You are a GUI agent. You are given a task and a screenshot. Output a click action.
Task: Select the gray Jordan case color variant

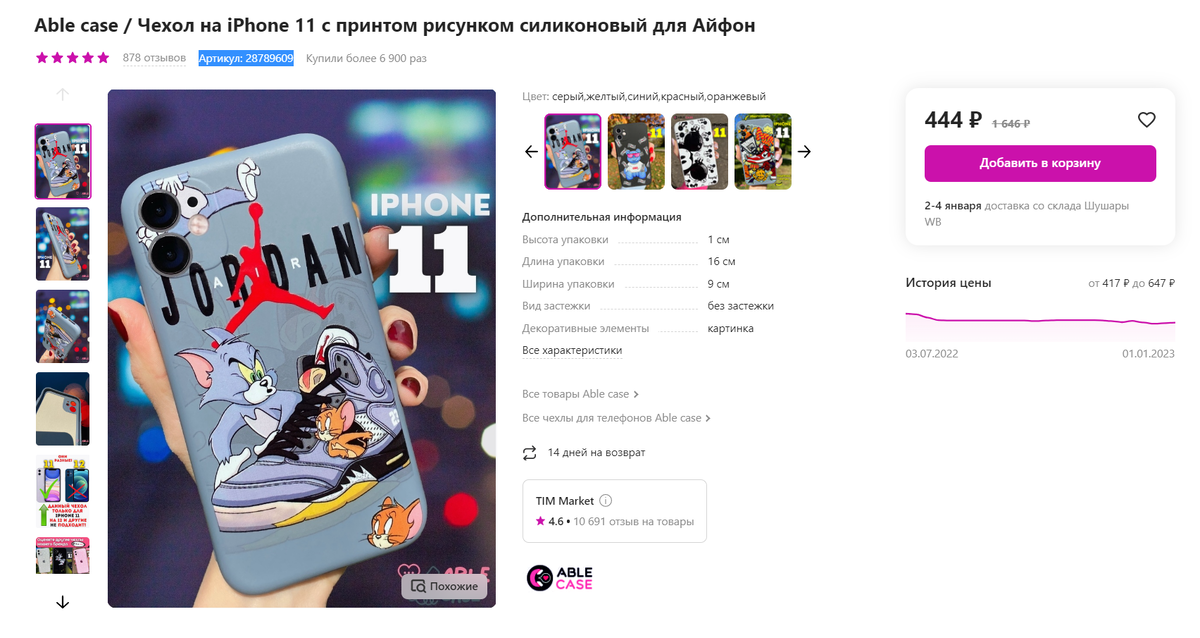(572, 152)
